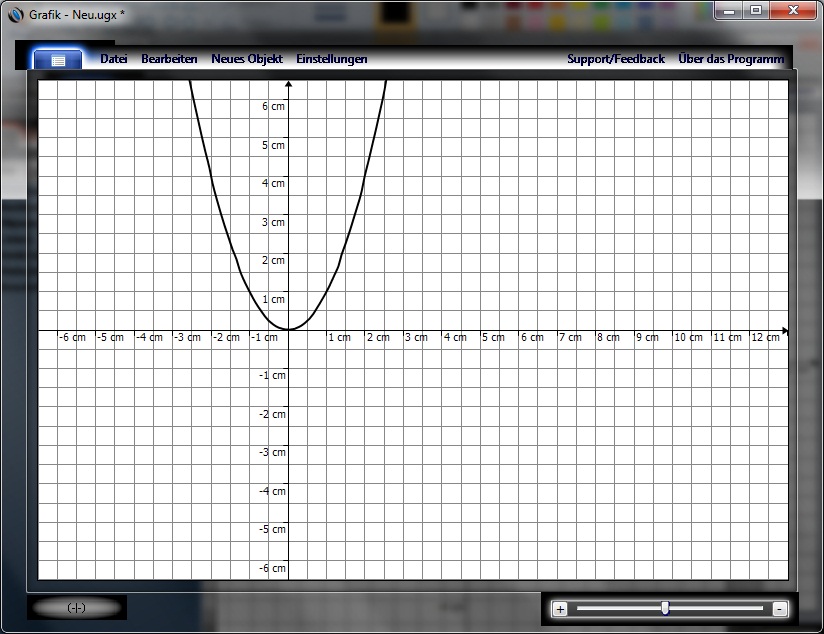Maximize the Grafik window

tap(755, 11)
